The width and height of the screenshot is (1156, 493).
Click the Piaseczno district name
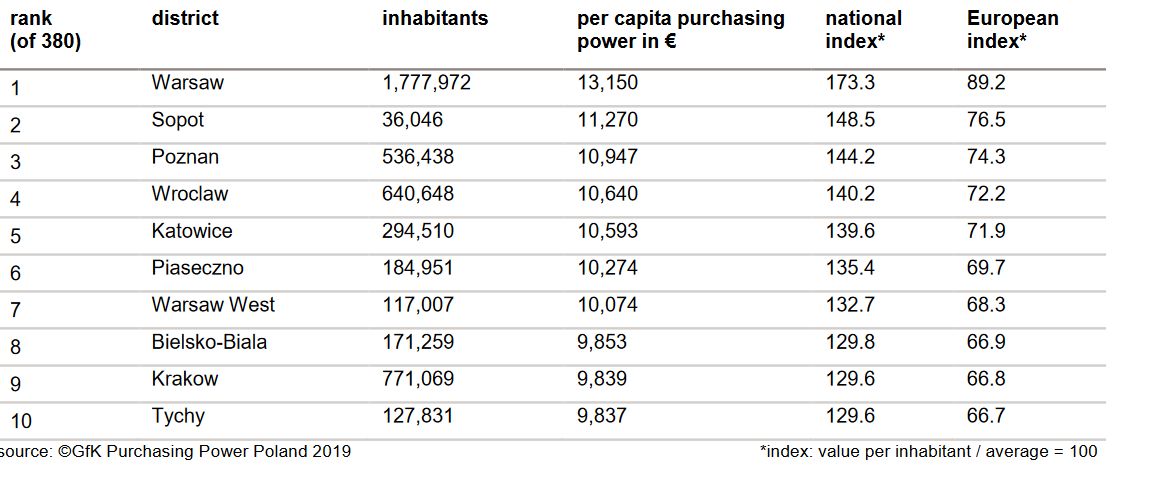pos(197,268)
